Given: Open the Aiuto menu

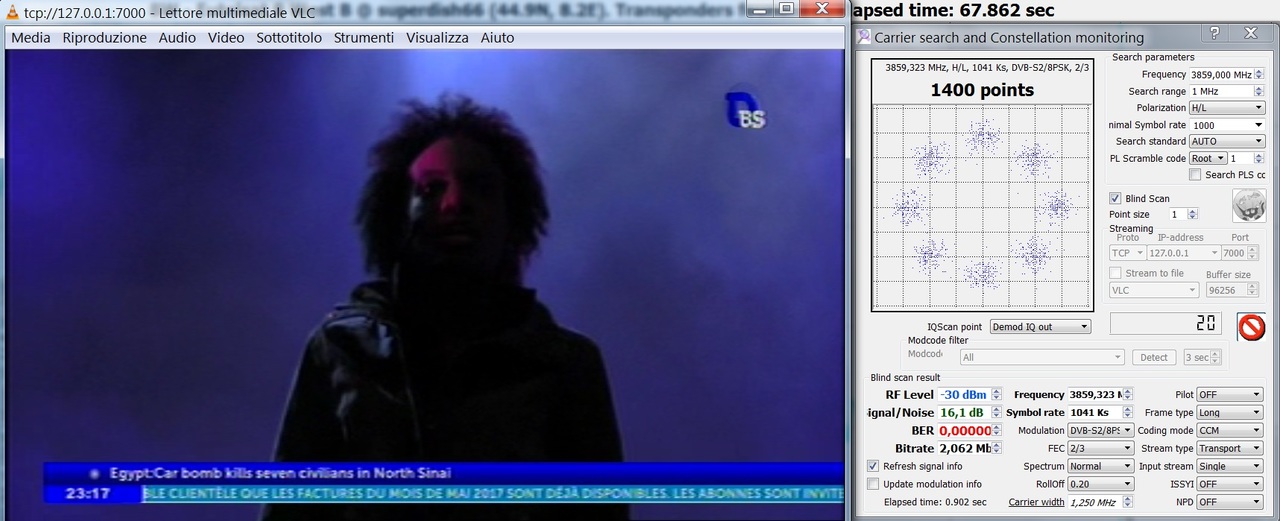Looking at the screenshot, I should coord(497,38).
